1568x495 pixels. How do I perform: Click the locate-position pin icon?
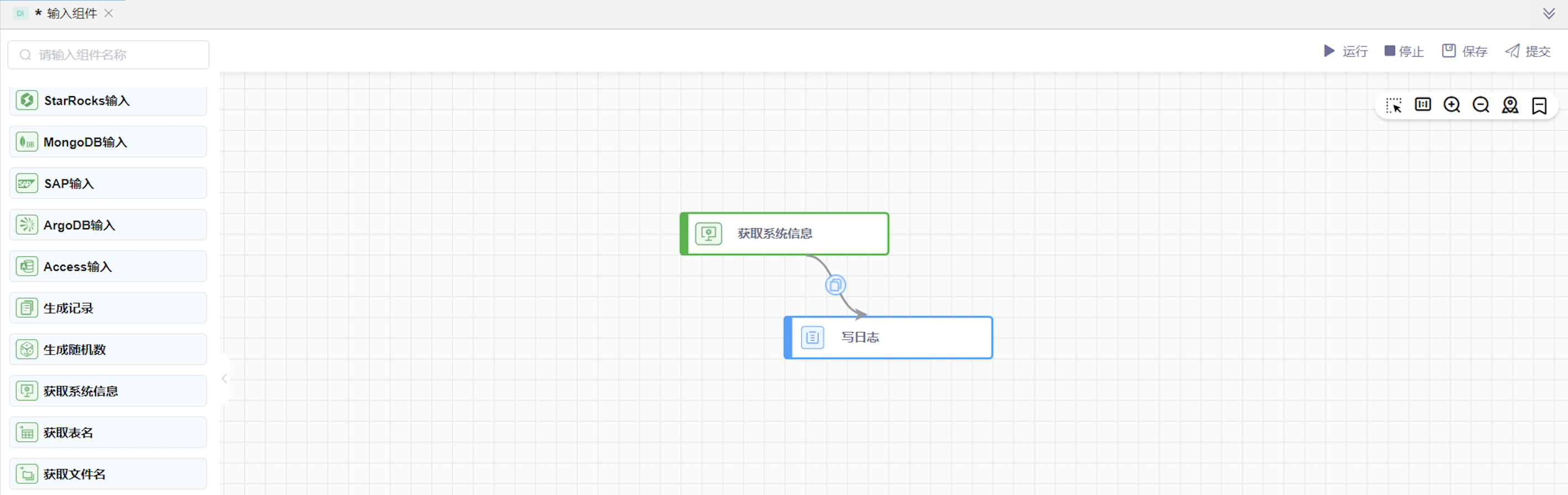[1510, 105]
